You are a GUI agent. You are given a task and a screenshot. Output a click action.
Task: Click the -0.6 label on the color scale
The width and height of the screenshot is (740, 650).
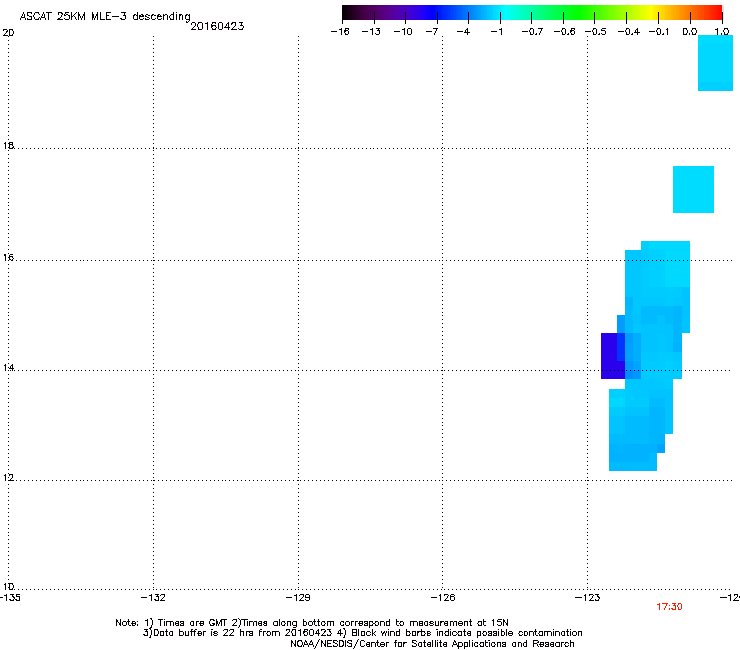564,32
